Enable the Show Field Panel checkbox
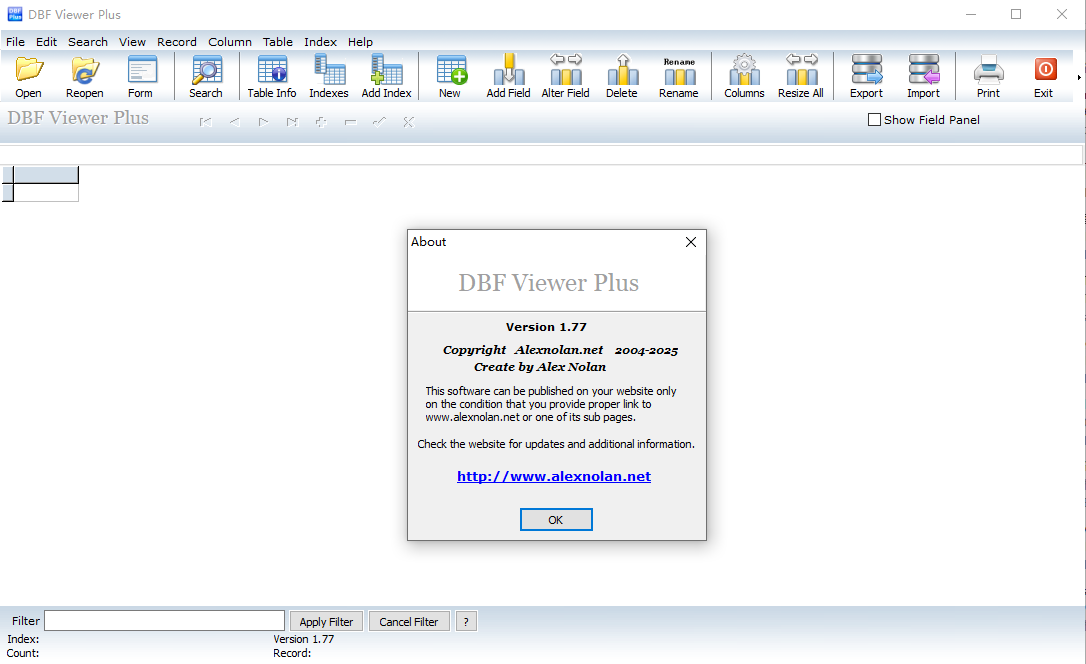The width and height of the screenshot is (1086, 664). point(875,120)
